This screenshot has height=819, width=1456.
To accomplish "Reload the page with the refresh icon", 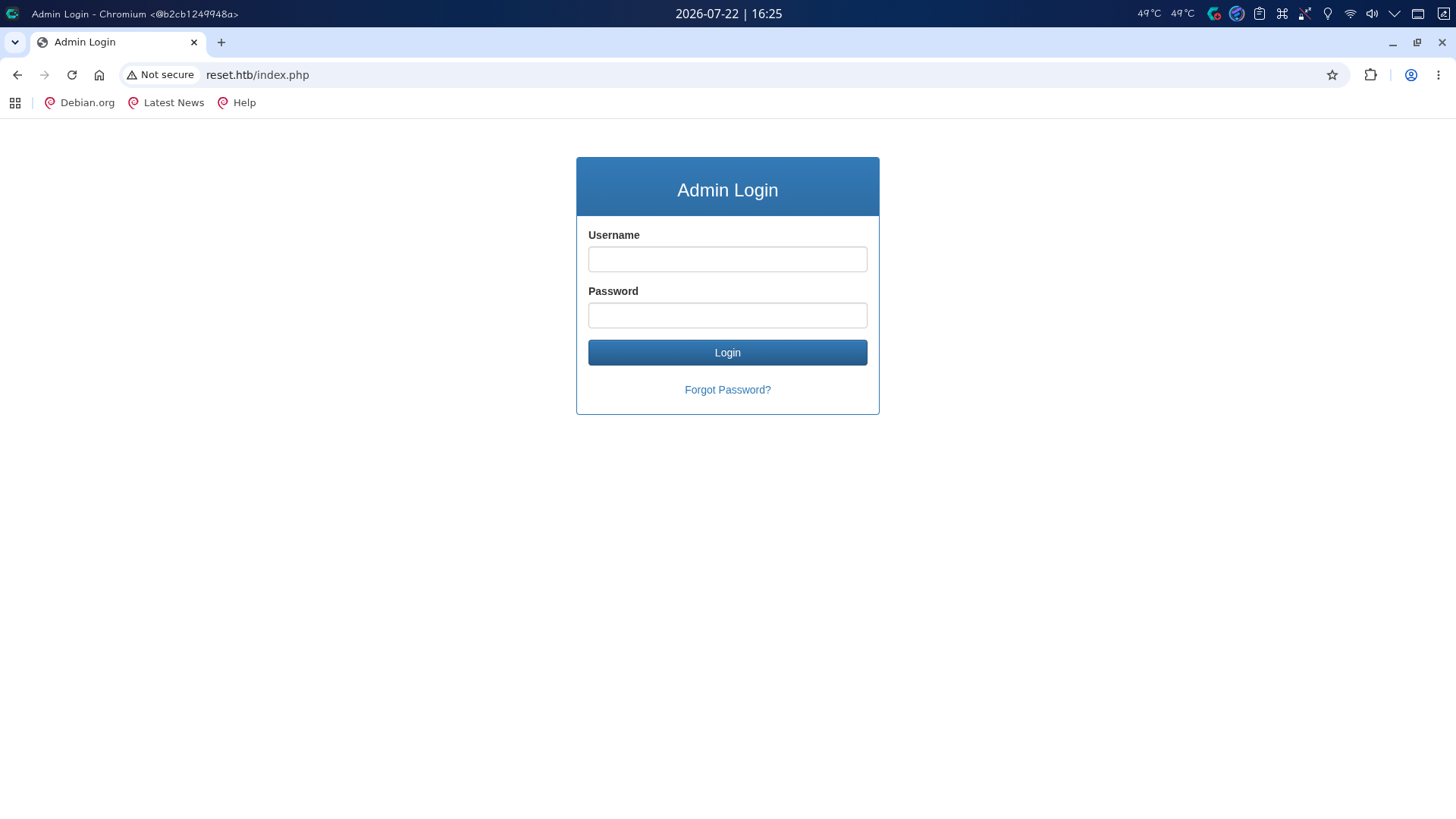I will [x=72, y=75].
